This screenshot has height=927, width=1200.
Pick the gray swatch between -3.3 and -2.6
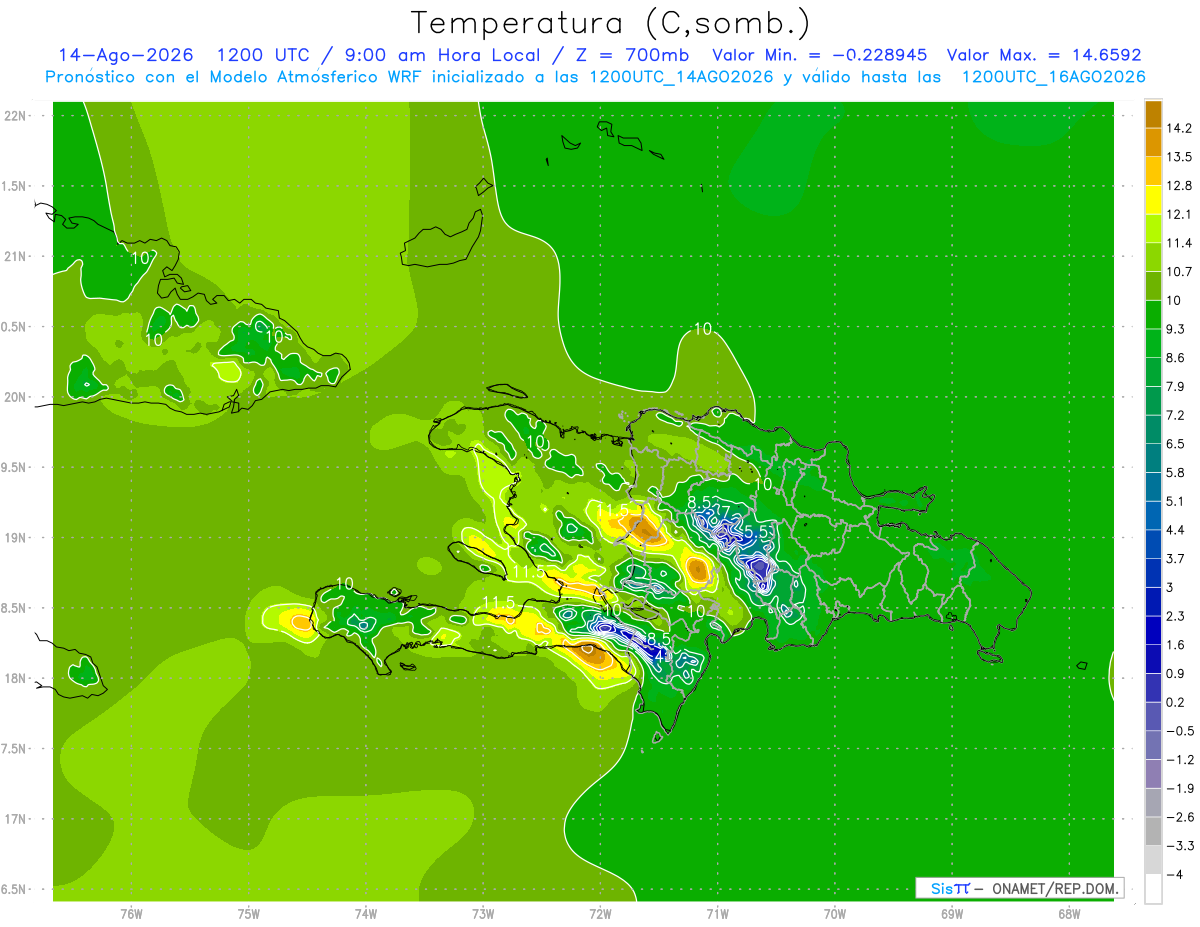[x=1153, y=831]
